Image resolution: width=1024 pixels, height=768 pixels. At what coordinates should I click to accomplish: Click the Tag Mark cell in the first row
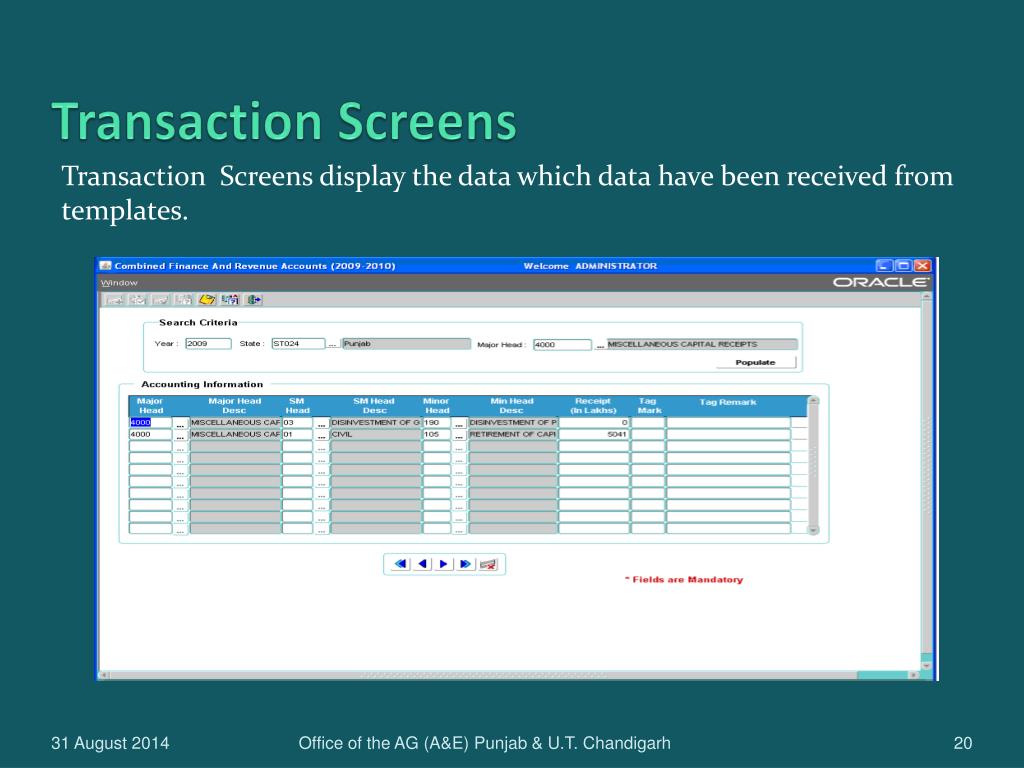tap(648, 423)
